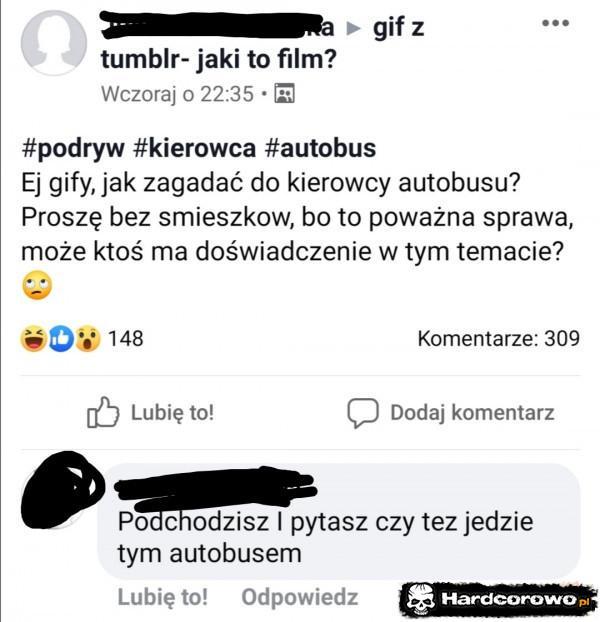Screen dimensions: 600x622
Task: Open the three-dots post options menu
Action: coord(555,23)
